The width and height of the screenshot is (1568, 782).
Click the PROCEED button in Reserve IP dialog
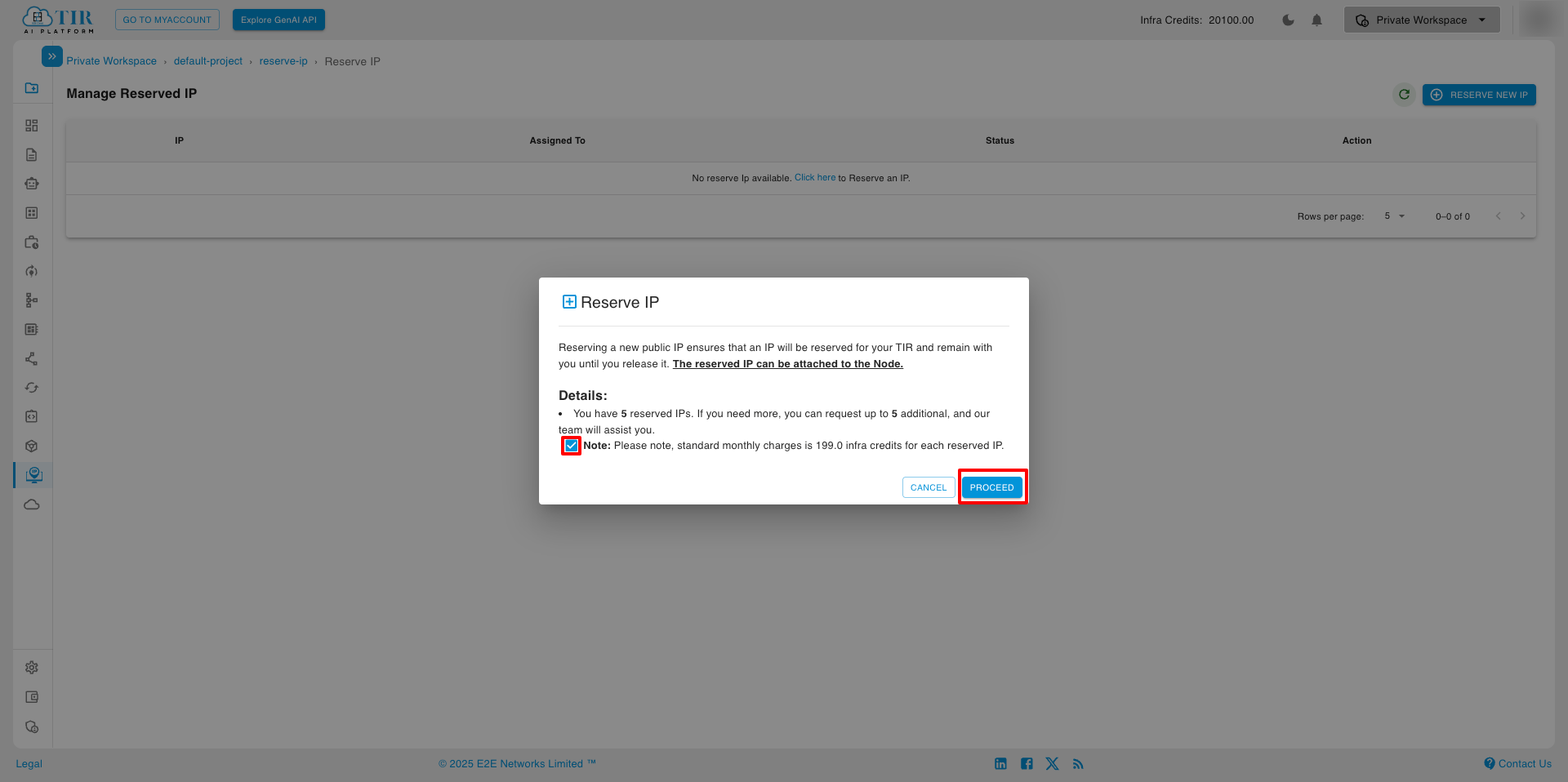[991, 487]
